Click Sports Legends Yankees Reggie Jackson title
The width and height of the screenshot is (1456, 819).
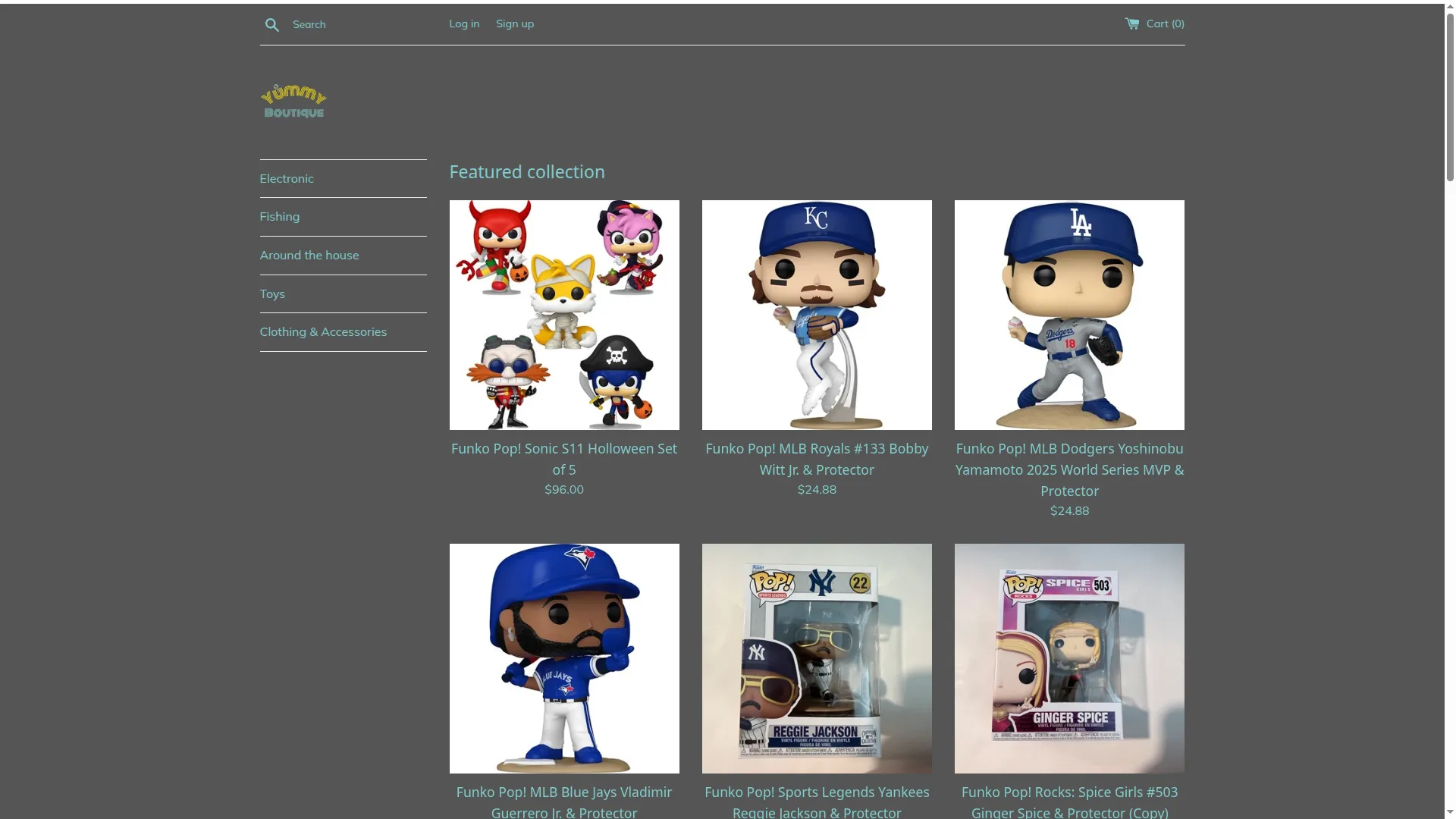[x=817, y=802]
